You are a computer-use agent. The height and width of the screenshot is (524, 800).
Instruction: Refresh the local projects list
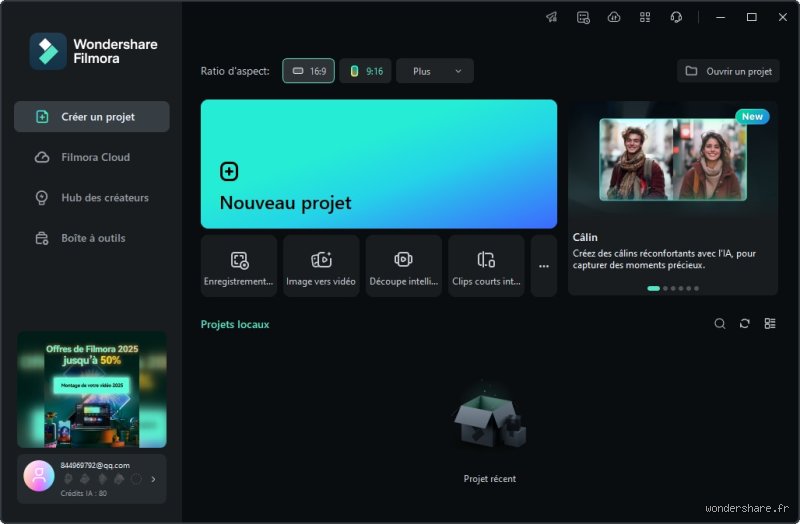click(x=745, y=323)
